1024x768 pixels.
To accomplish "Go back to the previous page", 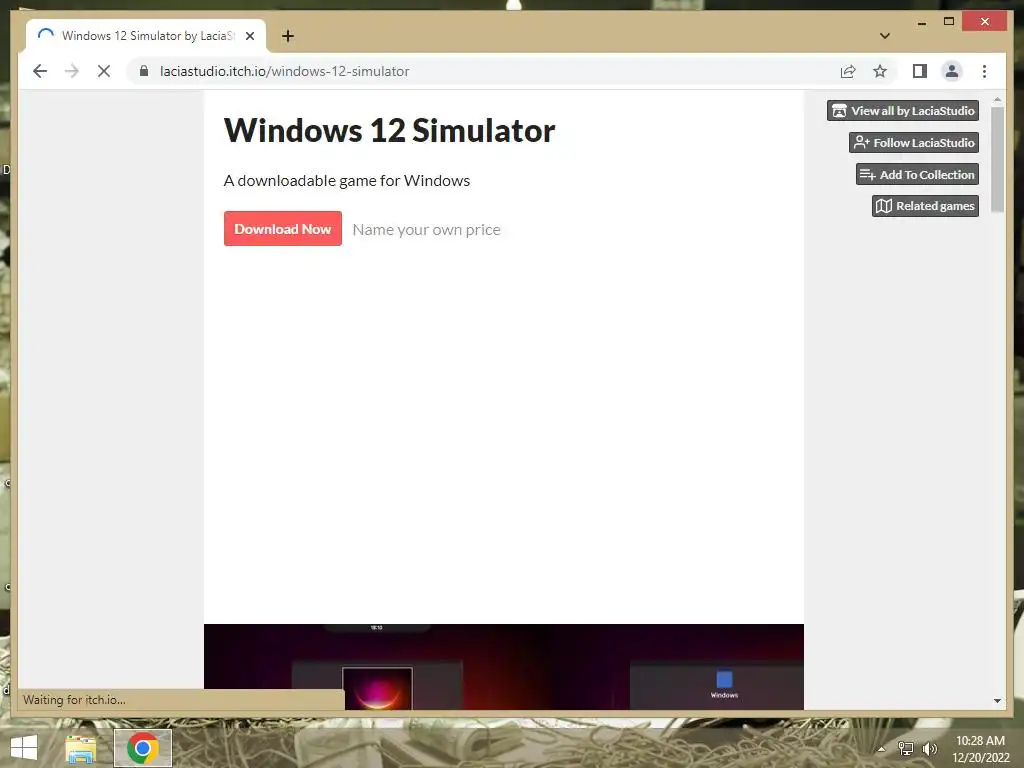I will [x=40, y=71].
